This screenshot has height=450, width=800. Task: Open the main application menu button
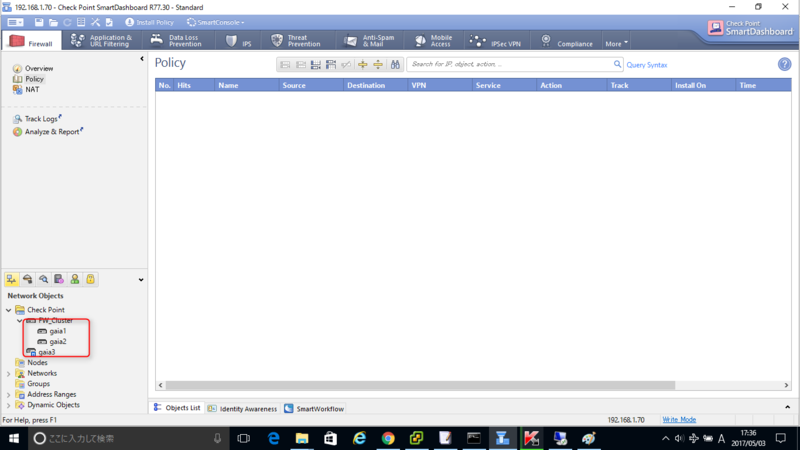(15, 22)
